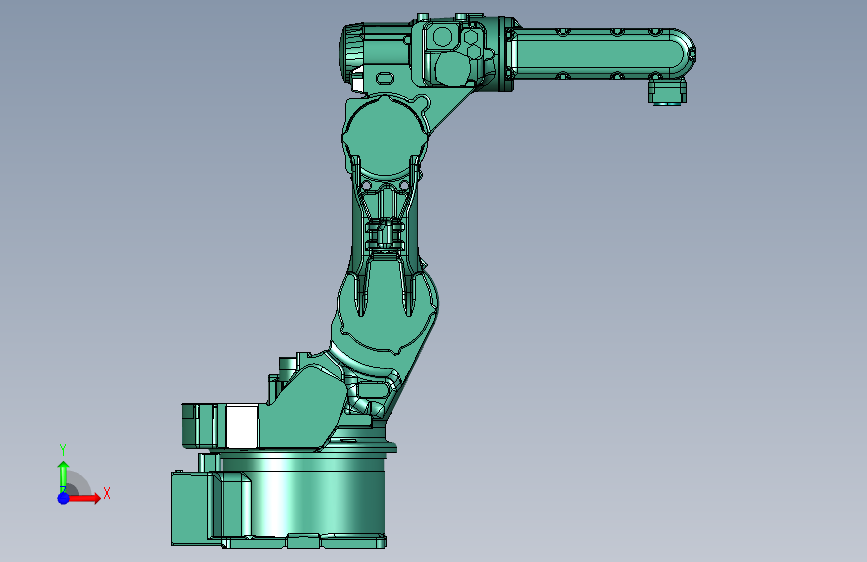Select the wrist flange at the forearm tip
The height and width of the screenshot is (562, 867).
[x=667, y=92]
